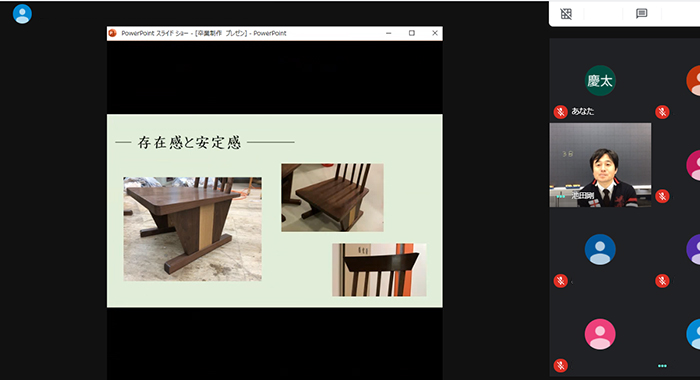Click the teal dots at the bottom-right tile

(662, 366)
